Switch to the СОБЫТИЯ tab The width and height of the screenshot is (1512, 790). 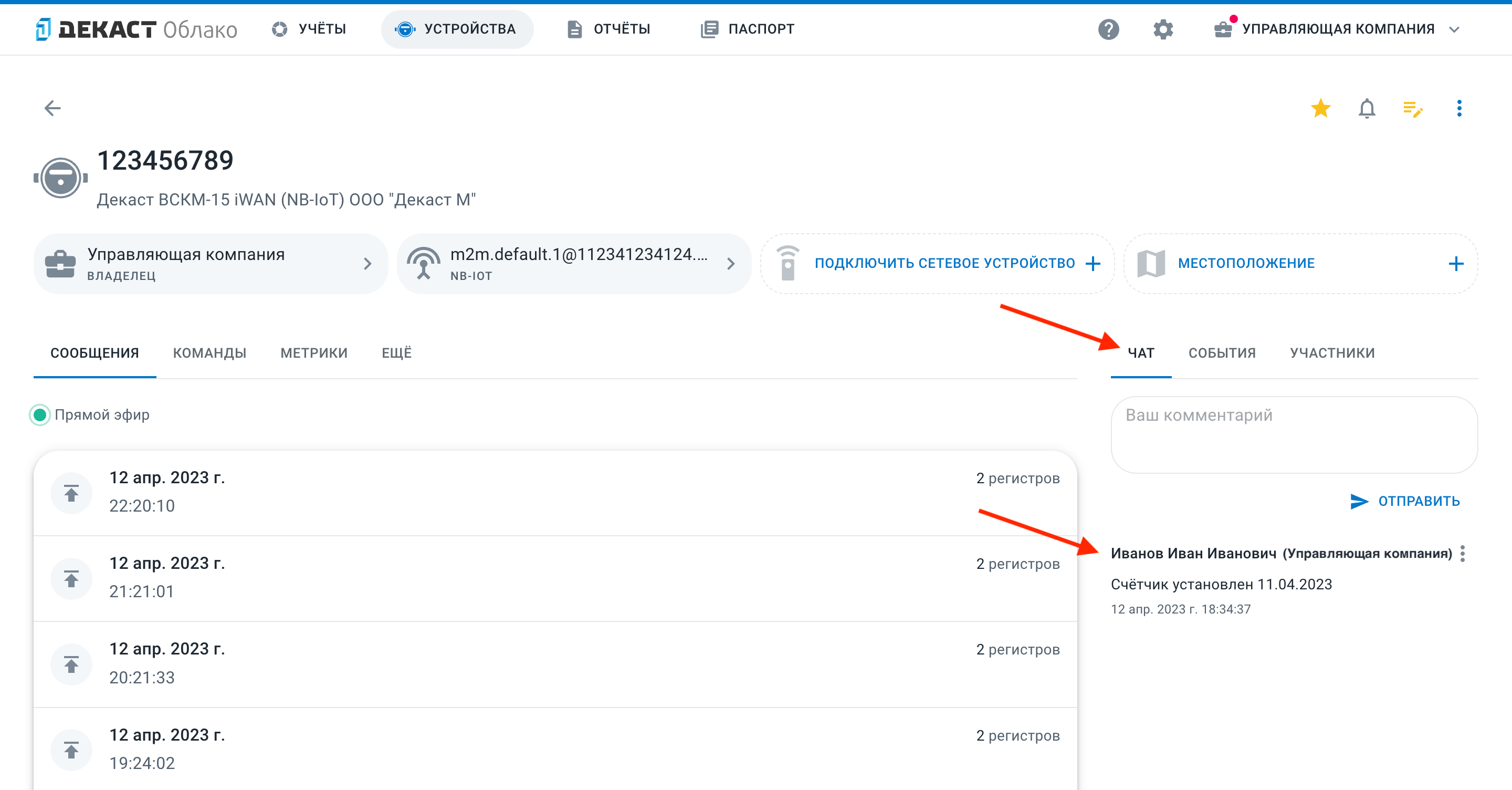pos(1222,353)
